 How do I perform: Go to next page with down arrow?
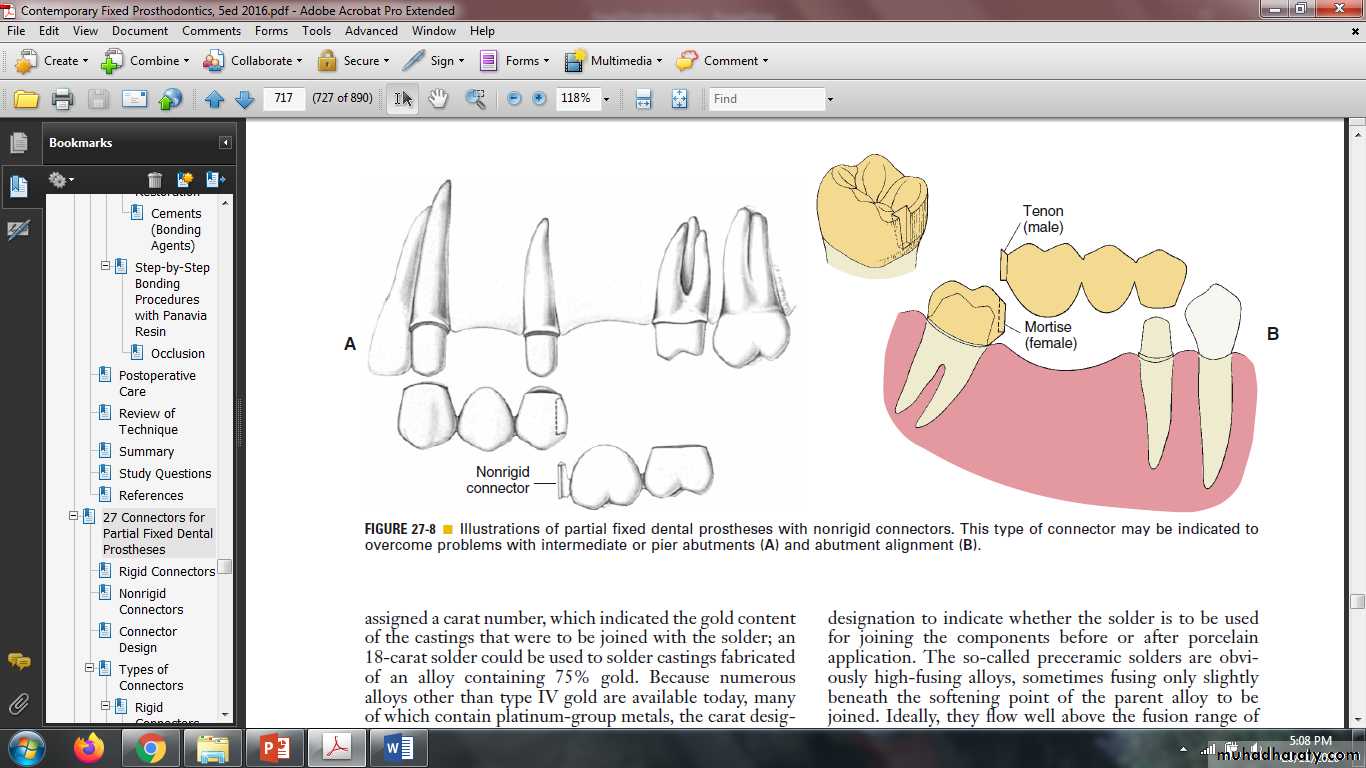tap(244, 99)
